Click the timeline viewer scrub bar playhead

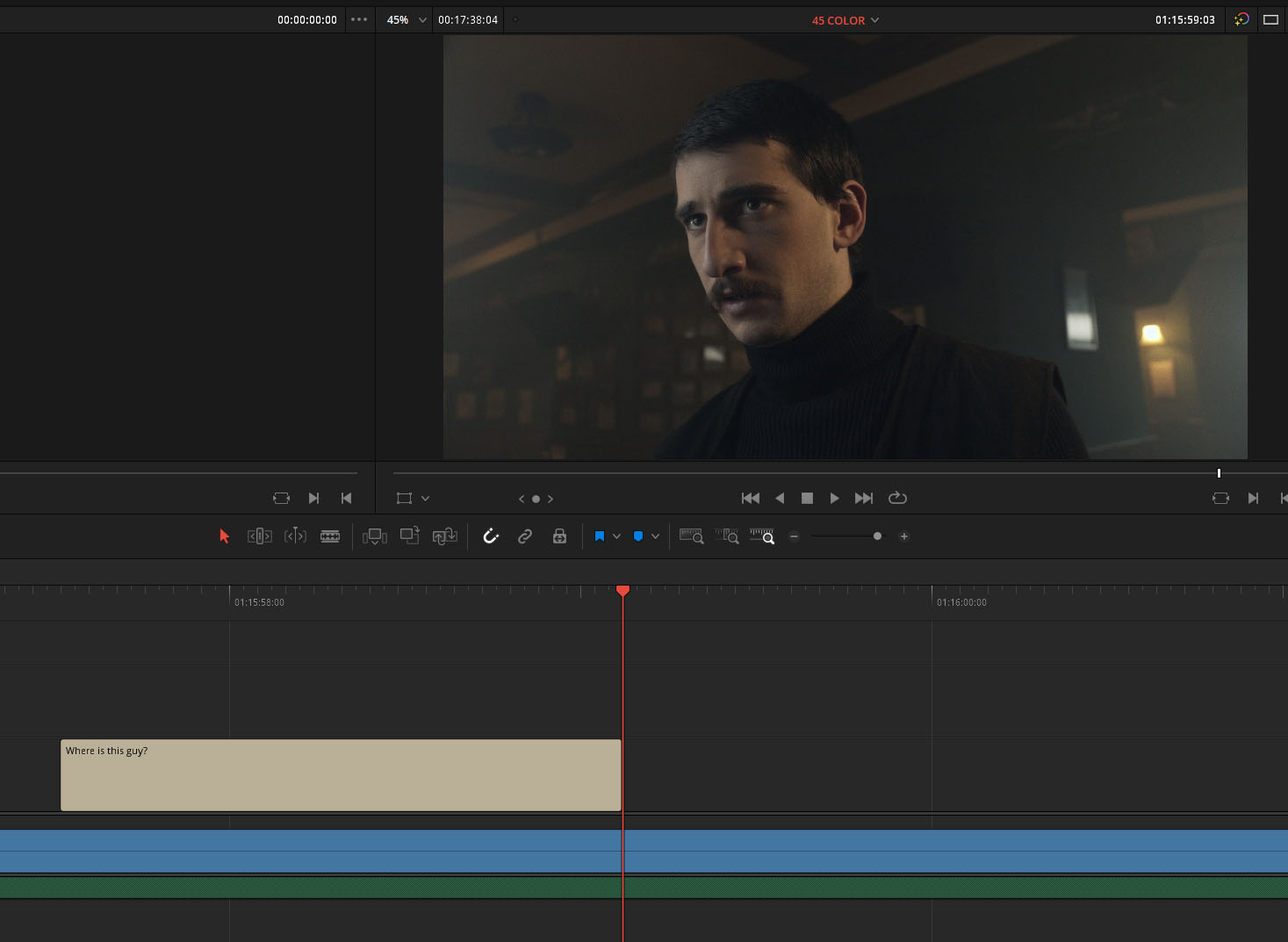click(1219, 473)
